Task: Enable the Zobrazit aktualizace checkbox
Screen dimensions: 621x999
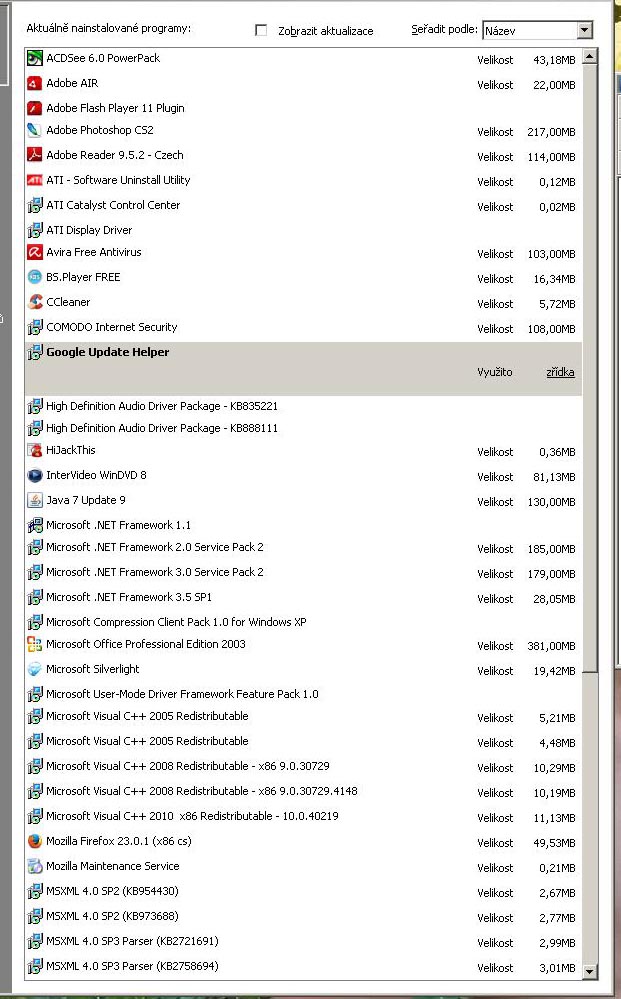Action: coord(261,30)
